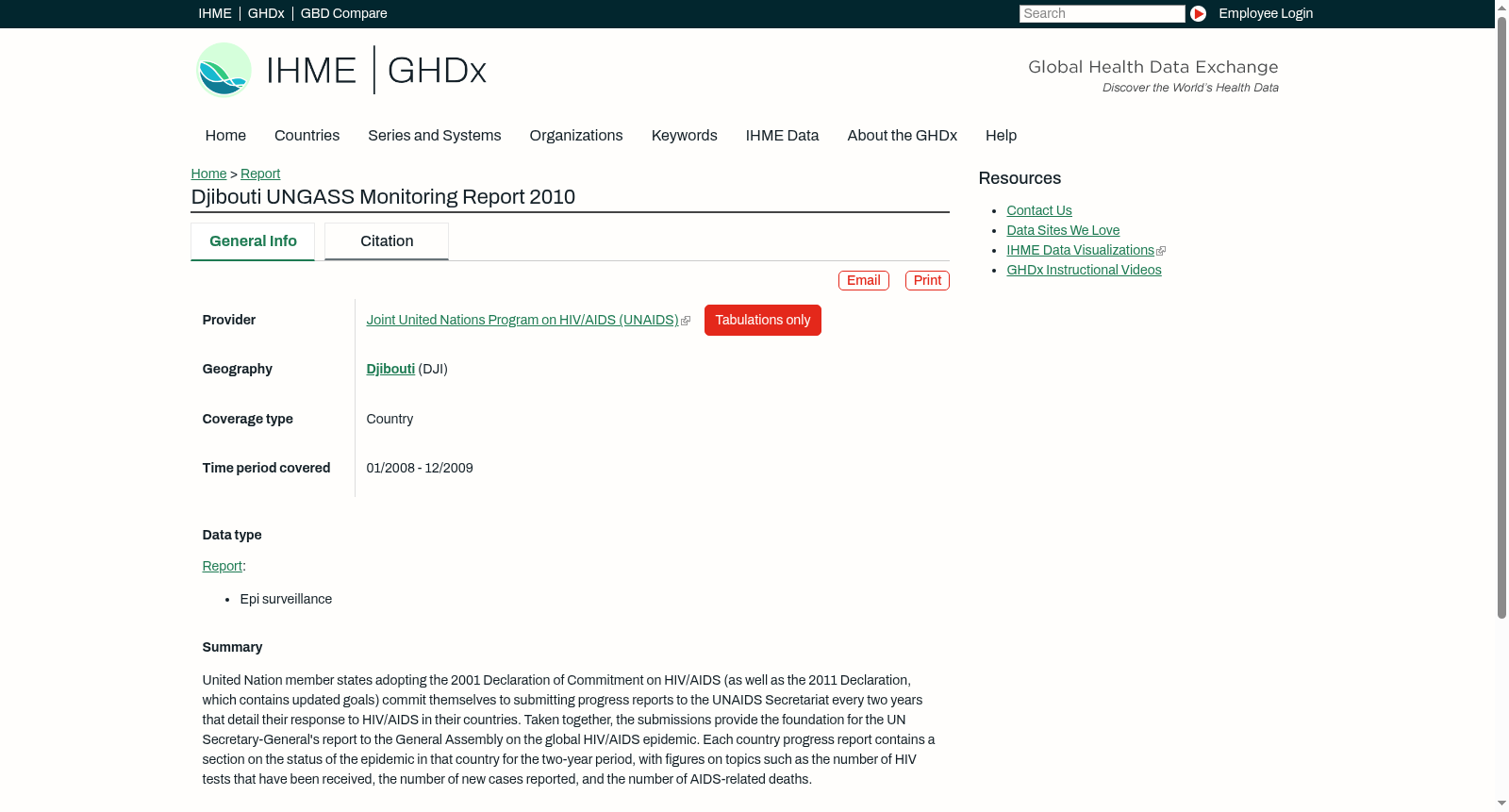Open the Keywords menu

coord(684,135)
